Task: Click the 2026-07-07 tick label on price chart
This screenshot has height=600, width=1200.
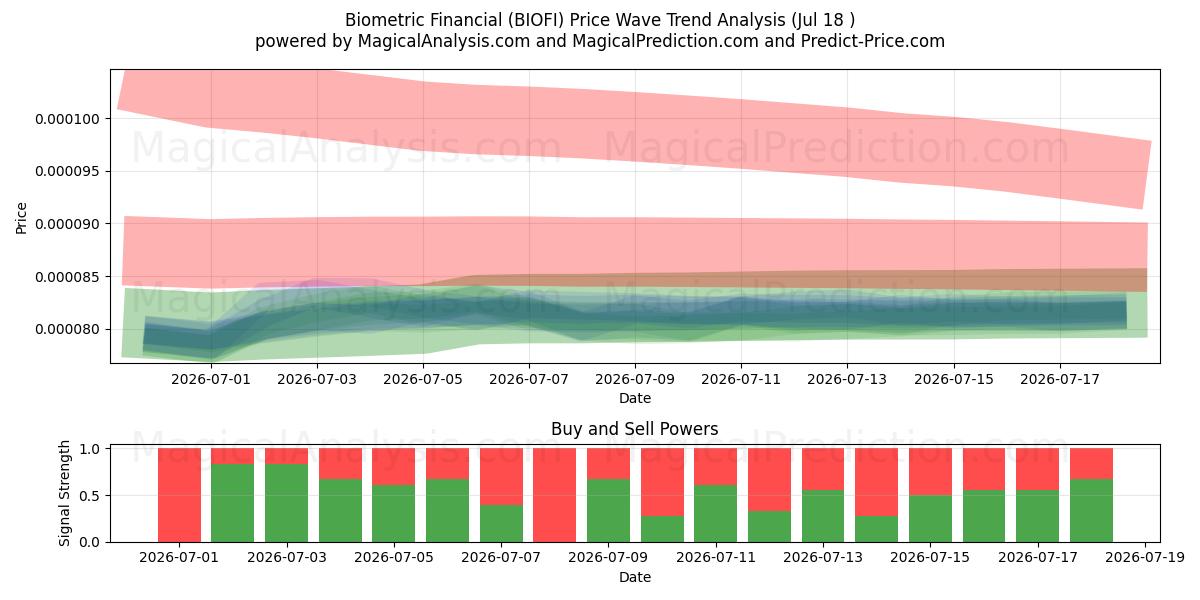Action: click(x=529, y=380)
